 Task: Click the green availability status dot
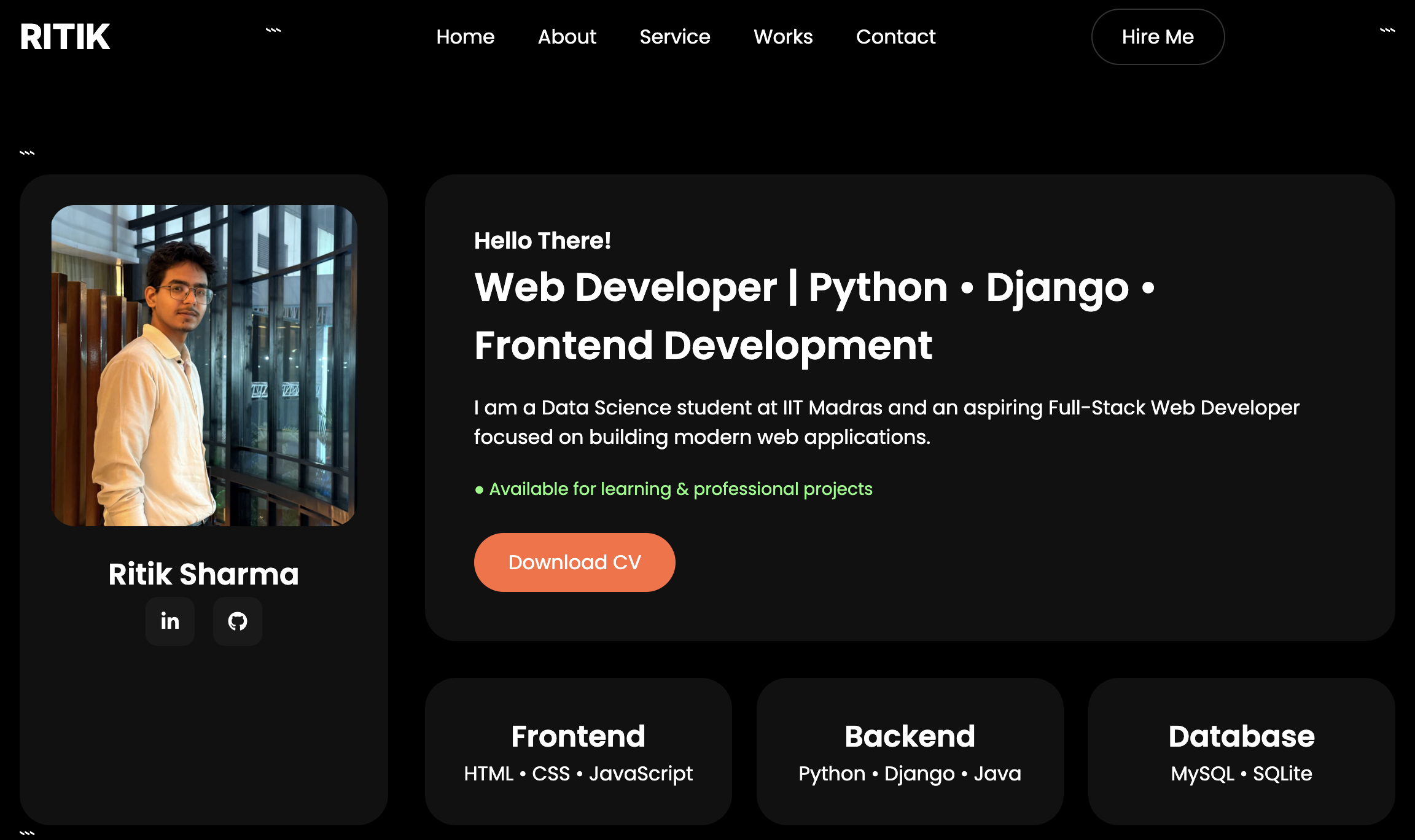pos(479,489)
